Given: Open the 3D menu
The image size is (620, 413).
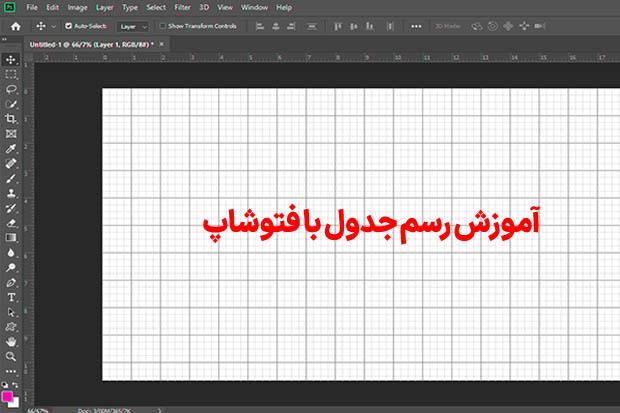Looking at the screenshot, I should [x=204, y=7].
